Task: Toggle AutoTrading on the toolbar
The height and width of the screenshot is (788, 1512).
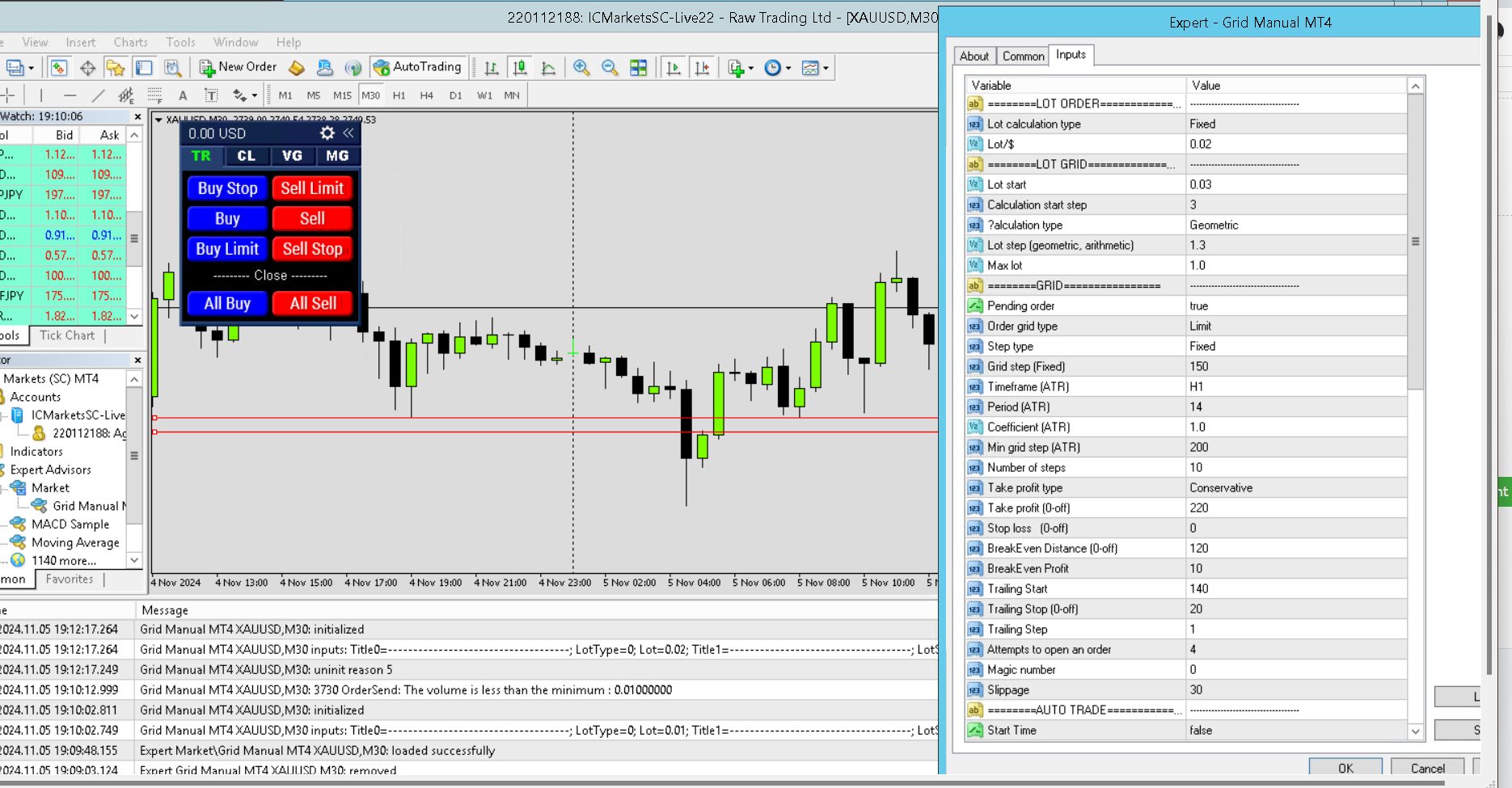Action: [x=418, y=67]
